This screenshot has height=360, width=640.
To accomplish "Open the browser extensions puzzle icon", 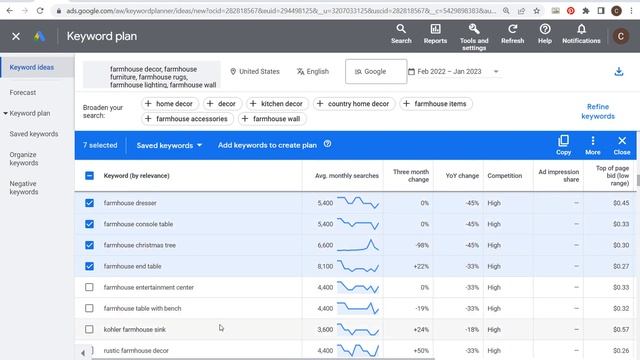I will [586, 11].
